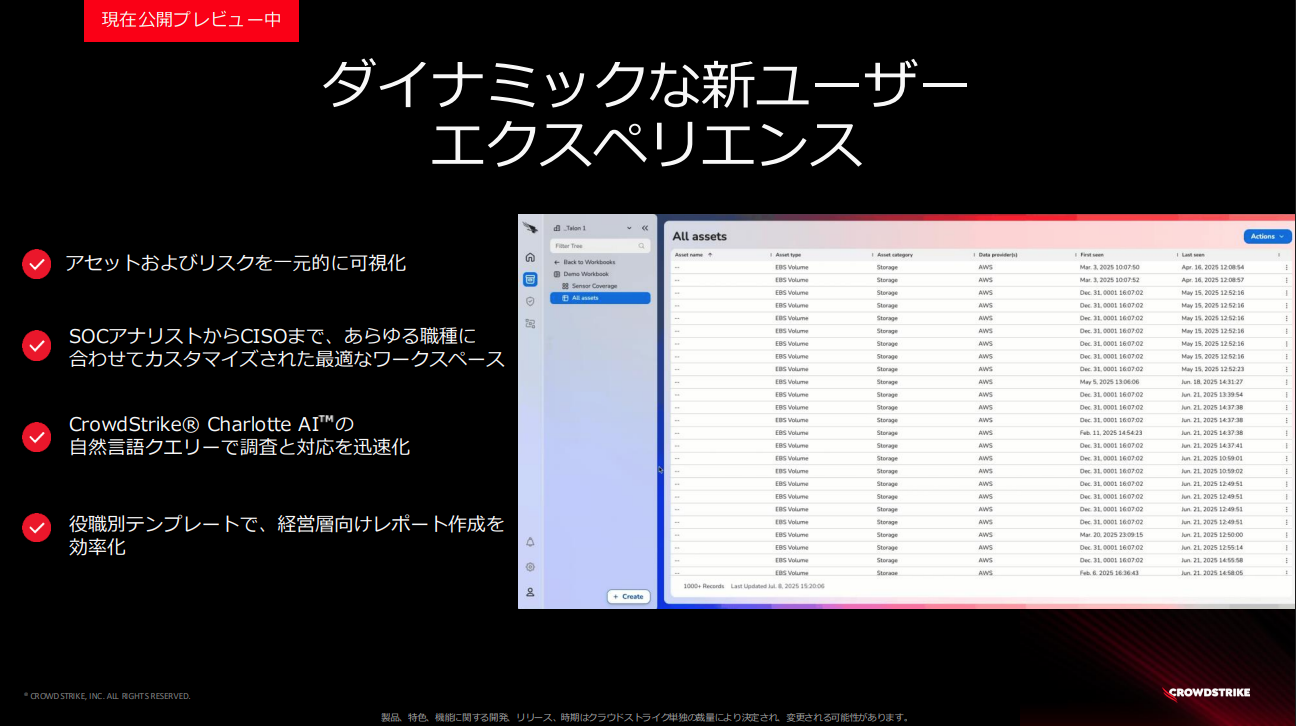The width and height of the screenshot is (1296, 726).
Task: Open user profile icon at rail bottom
Action: 530,591
